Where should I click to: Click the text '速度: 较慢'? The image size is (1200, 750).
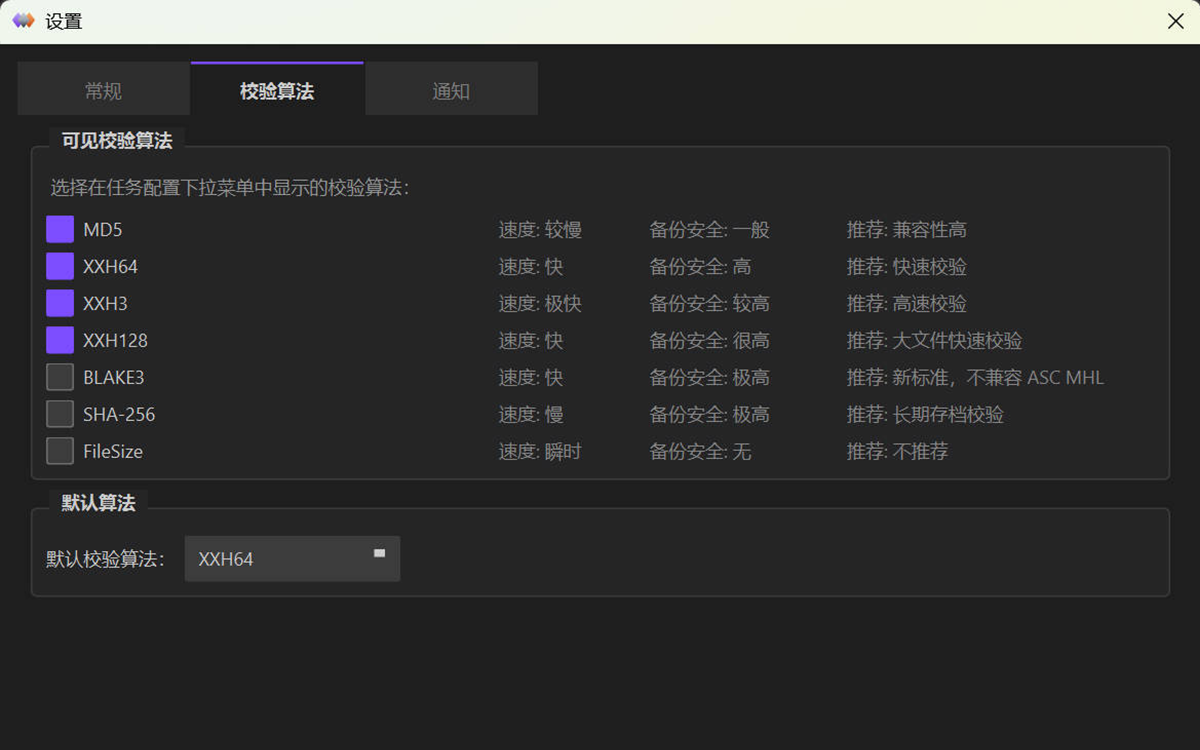(540, 230)
